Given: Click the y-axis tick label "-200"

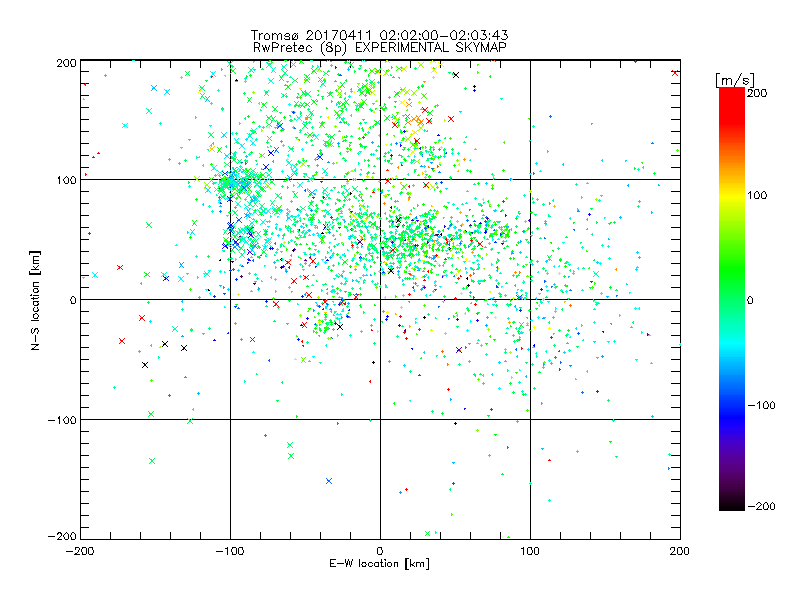Looking at the screenshot, I should [62, 536].
